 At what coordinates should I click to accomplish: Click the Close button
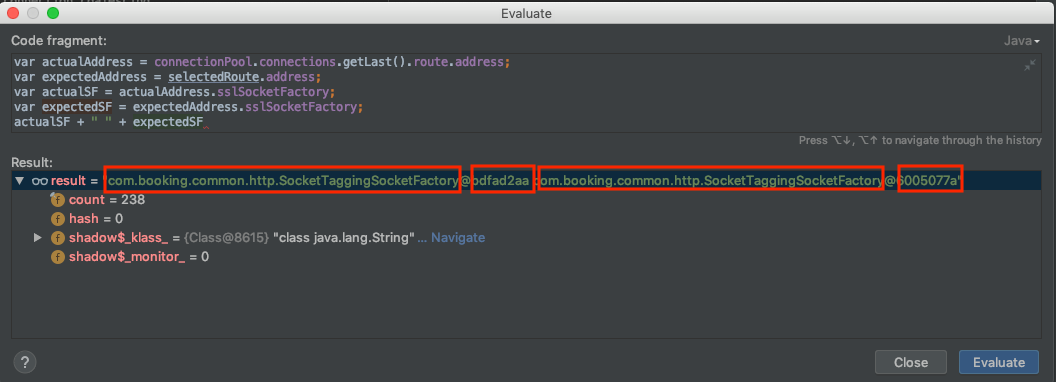pyautogui.click(x=911, y=362)
